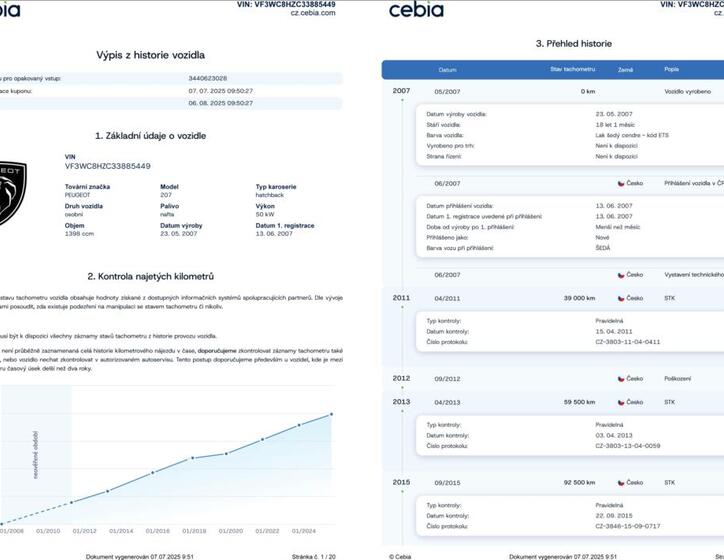
Task: Select the Stav tachometru column header
Action: click(x=573, y=69)
